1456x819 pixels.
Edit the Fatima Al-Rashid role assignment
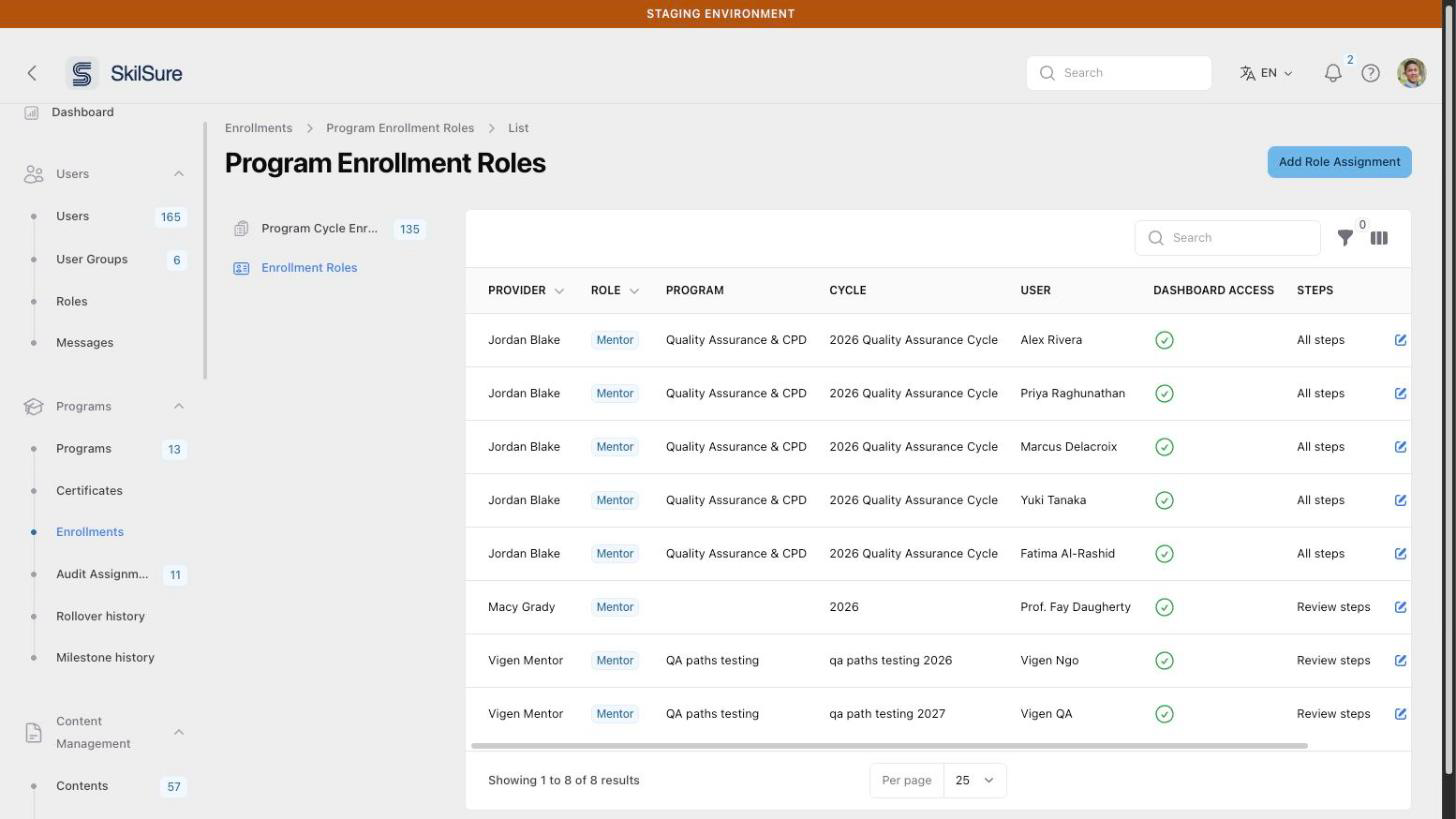1400,553
